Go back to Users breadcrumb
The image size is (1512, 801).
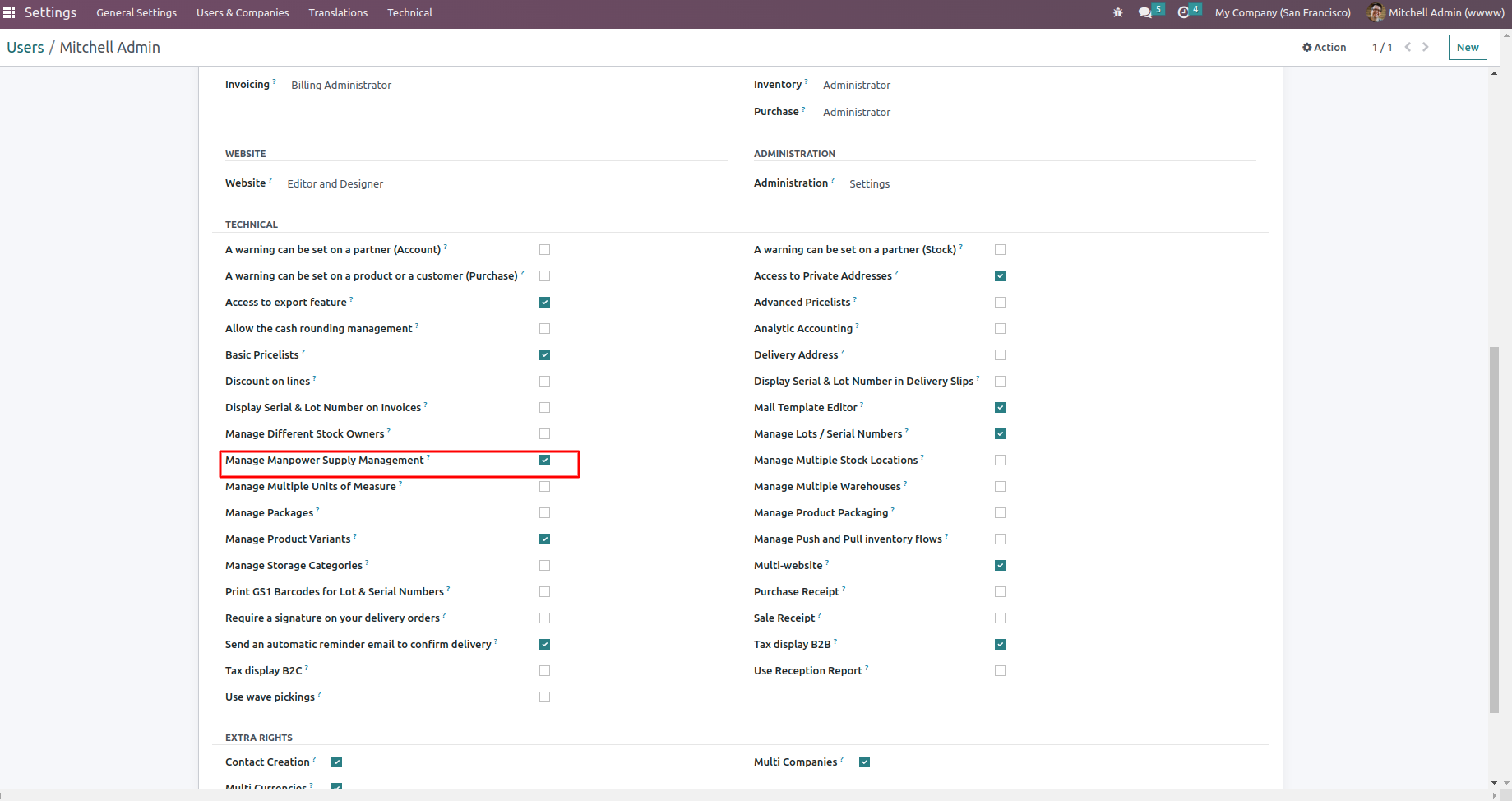(x=25, y=47)
